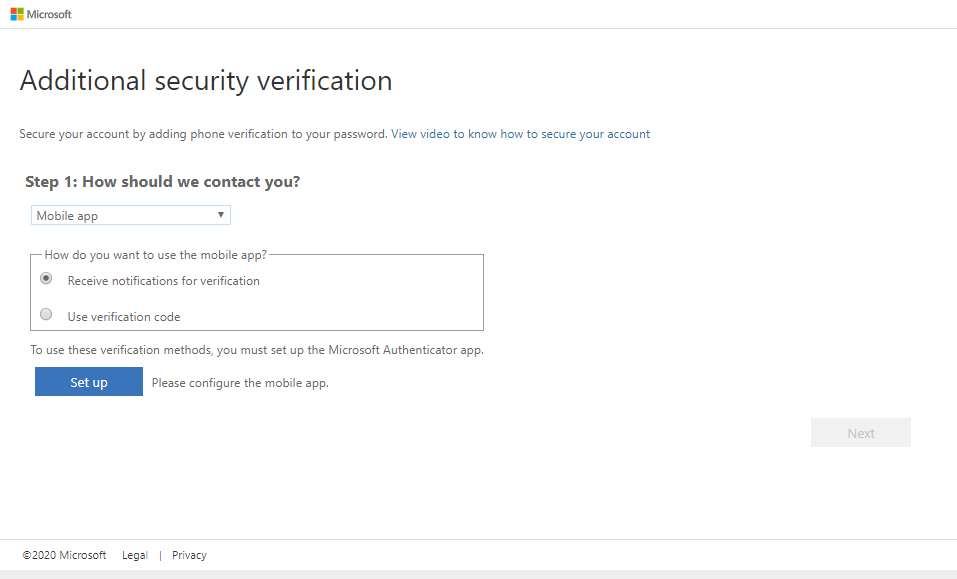
Task: Click the "Use verification code" label text
Action: (124, 317)
